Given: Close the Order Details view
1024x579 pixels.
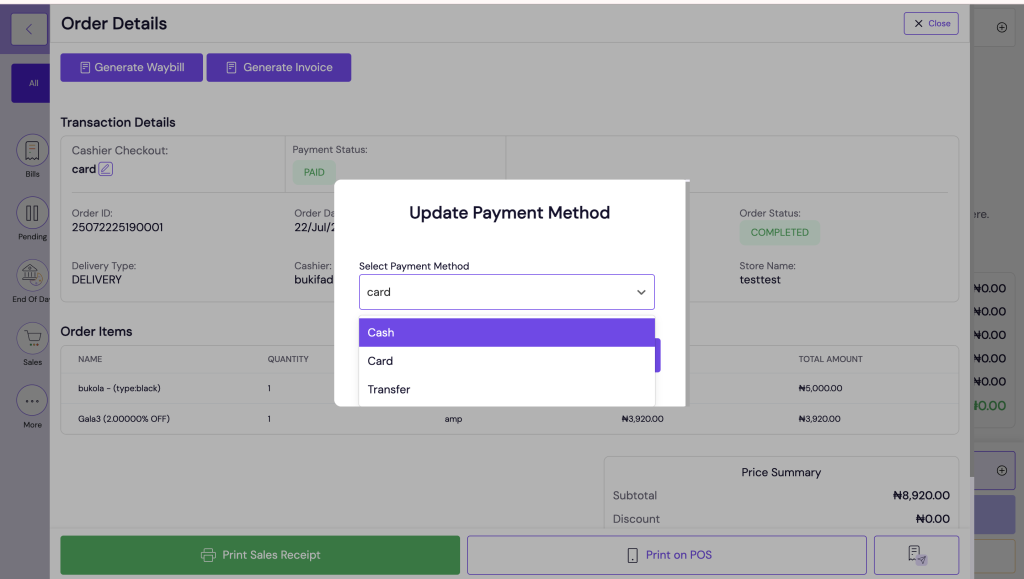Looking at the screenshot, I should [x=931, y=23].
